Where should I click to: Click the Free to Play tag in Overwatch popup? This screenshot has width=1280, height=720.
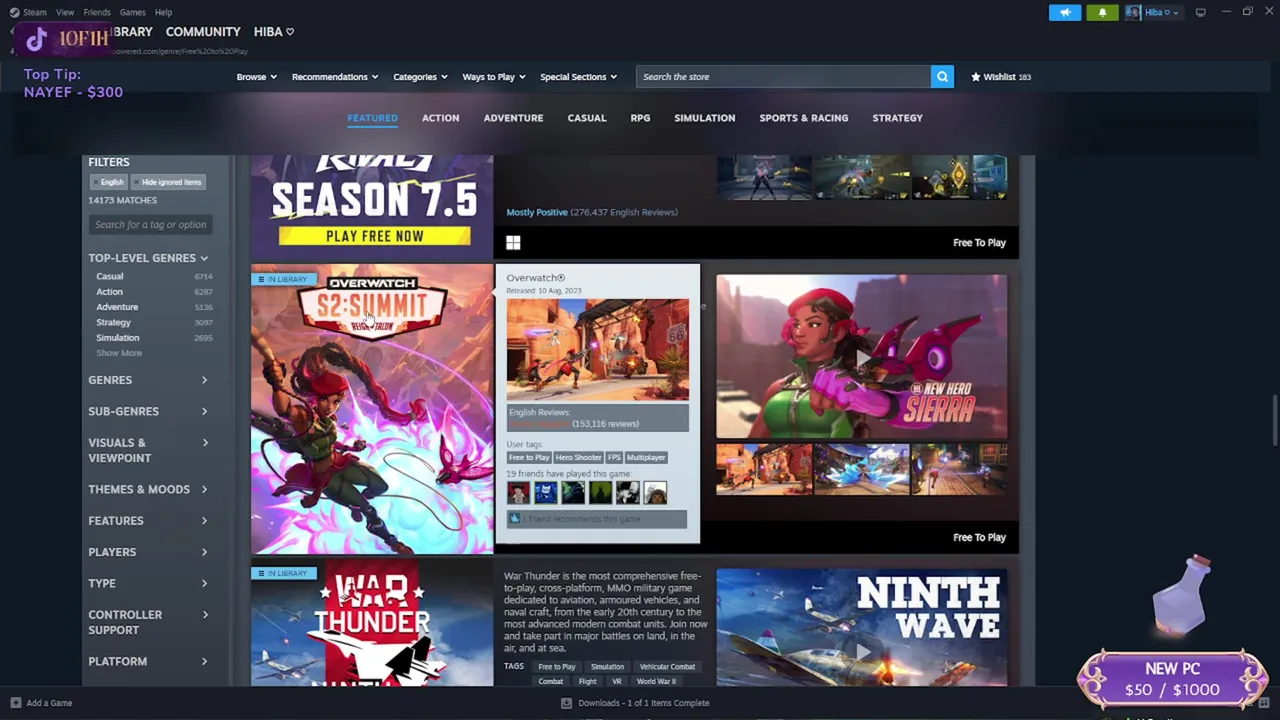coord(529,457)
